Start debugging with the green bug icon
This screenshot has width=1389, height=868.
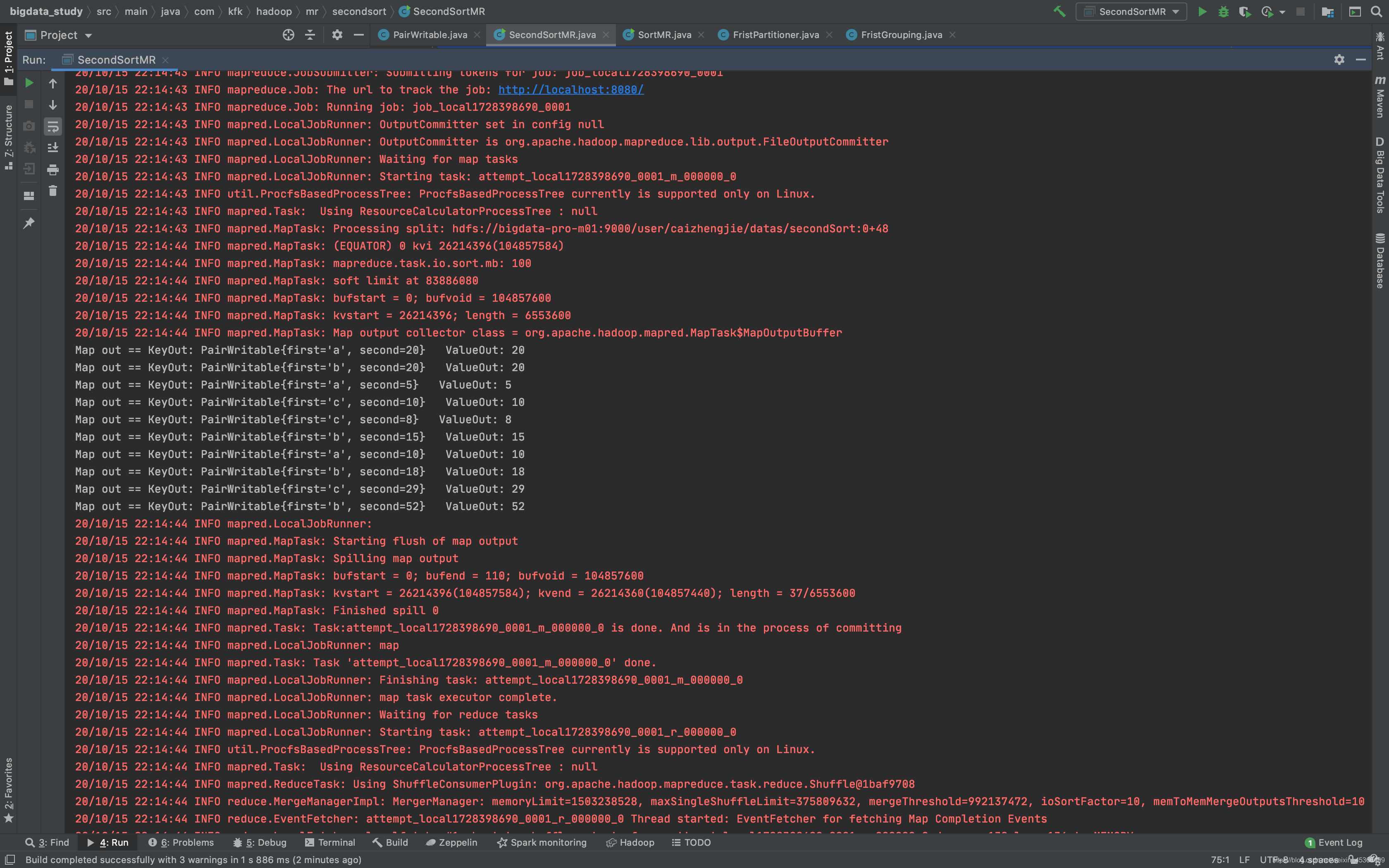pos(1223,12)
